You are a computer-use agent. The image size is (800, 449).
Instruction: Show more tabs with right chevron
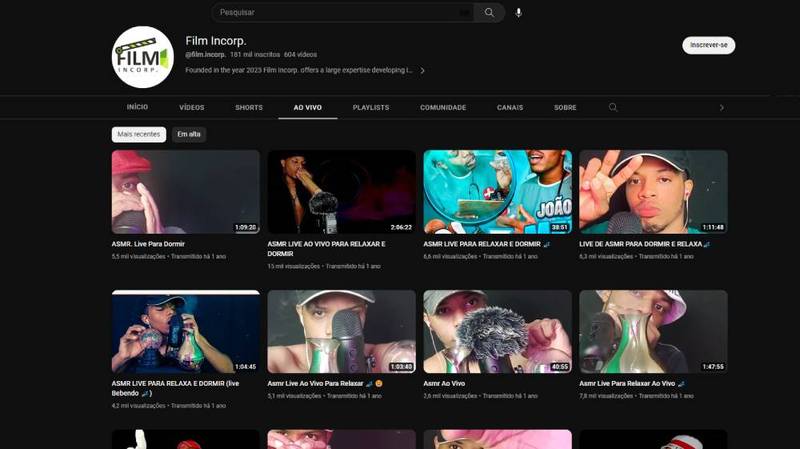tap(721, 107)
